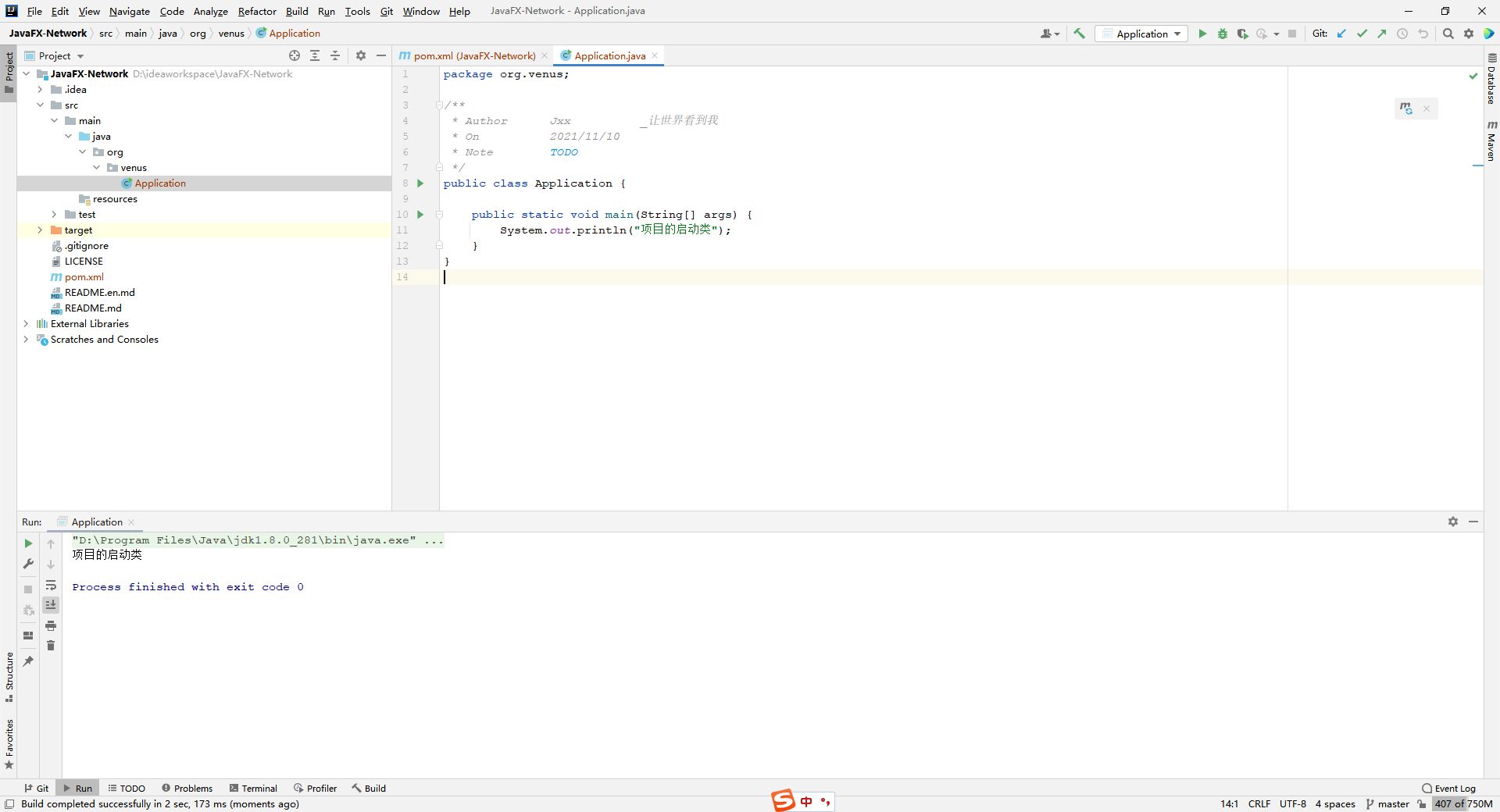This screenshot has height=812, width=1500.
Task: Open Maven side panel
Action: pos(1491,141)
